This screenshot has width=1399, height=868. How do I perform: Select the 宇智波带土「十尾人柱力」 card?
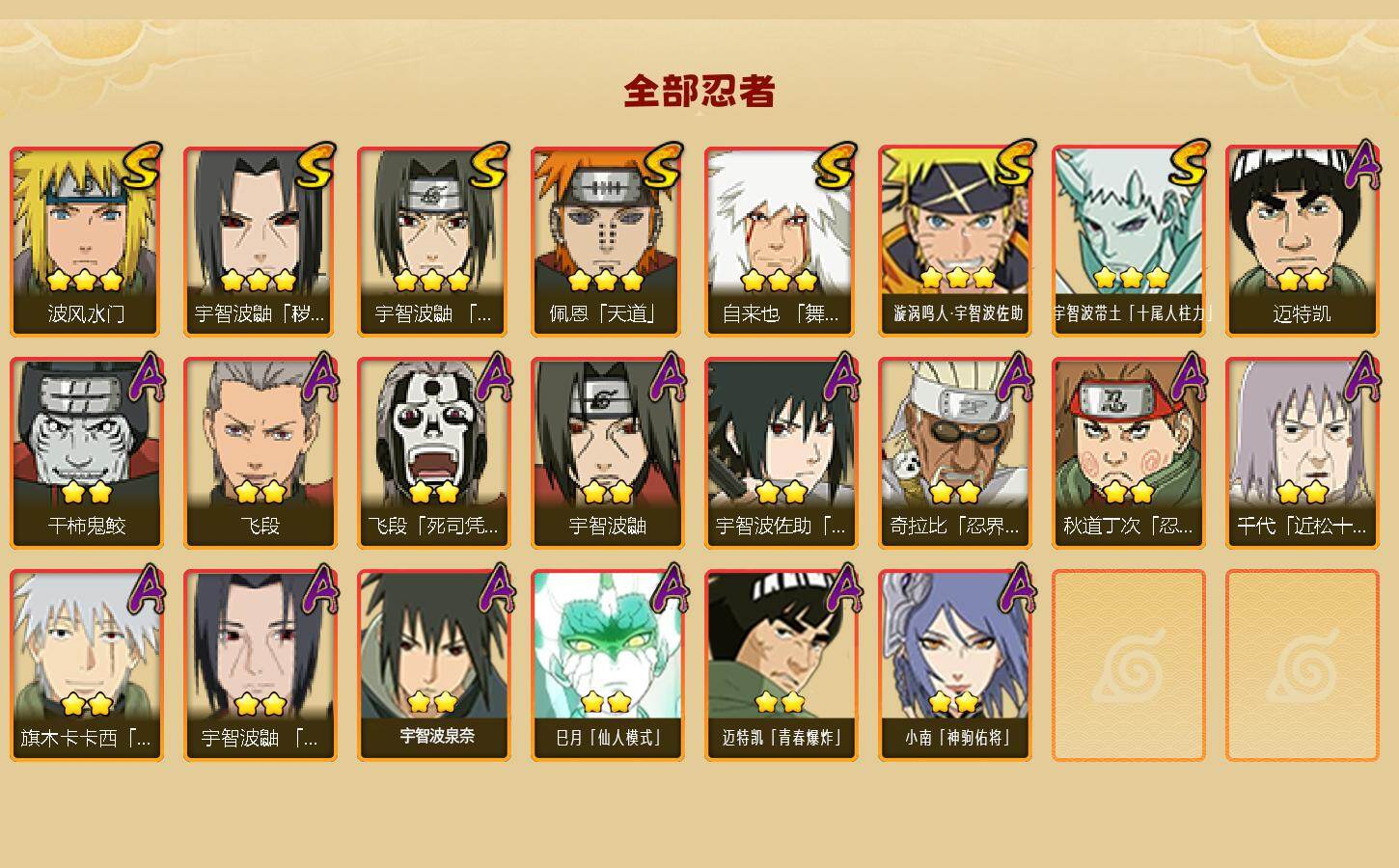point(1129,241)
